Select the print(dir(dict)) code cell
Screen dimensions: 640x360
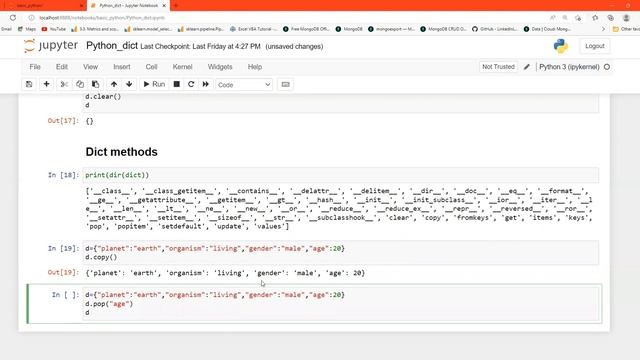pos(340,175)
